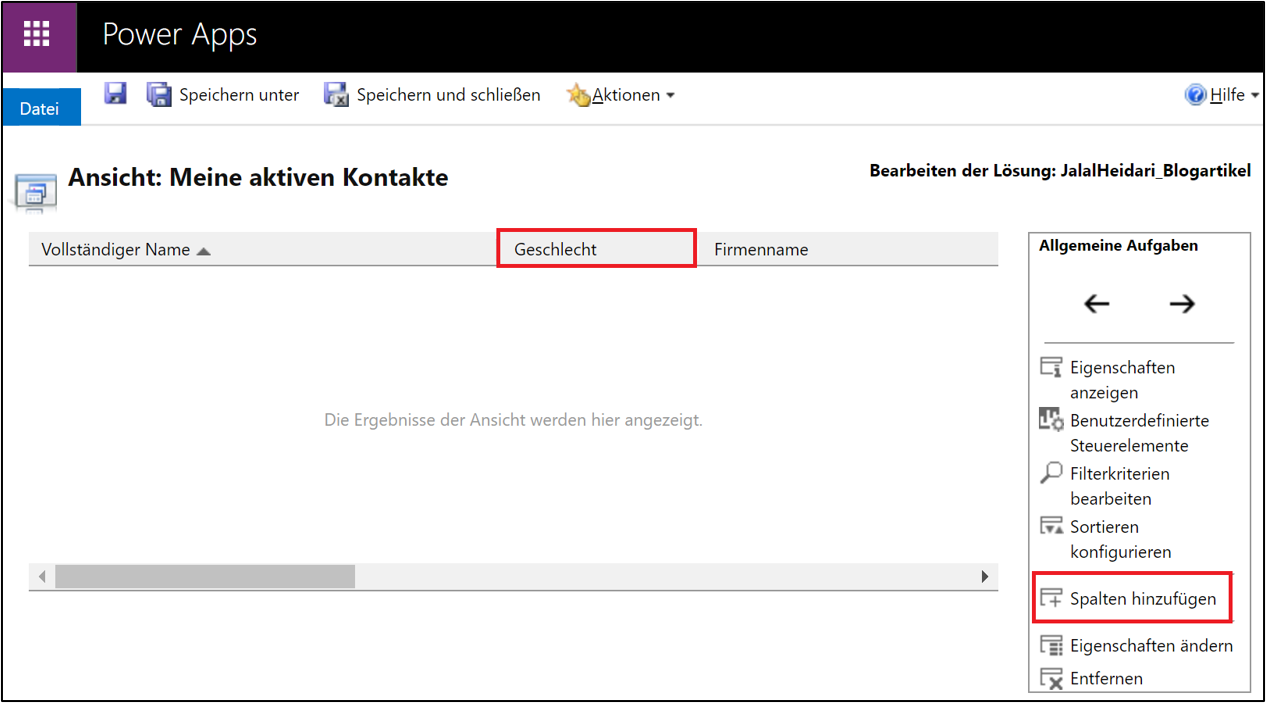Click the Eigenschaften anzeigen icon
The width and height of the screenshot is (1266, 703).
point(1051,367)
